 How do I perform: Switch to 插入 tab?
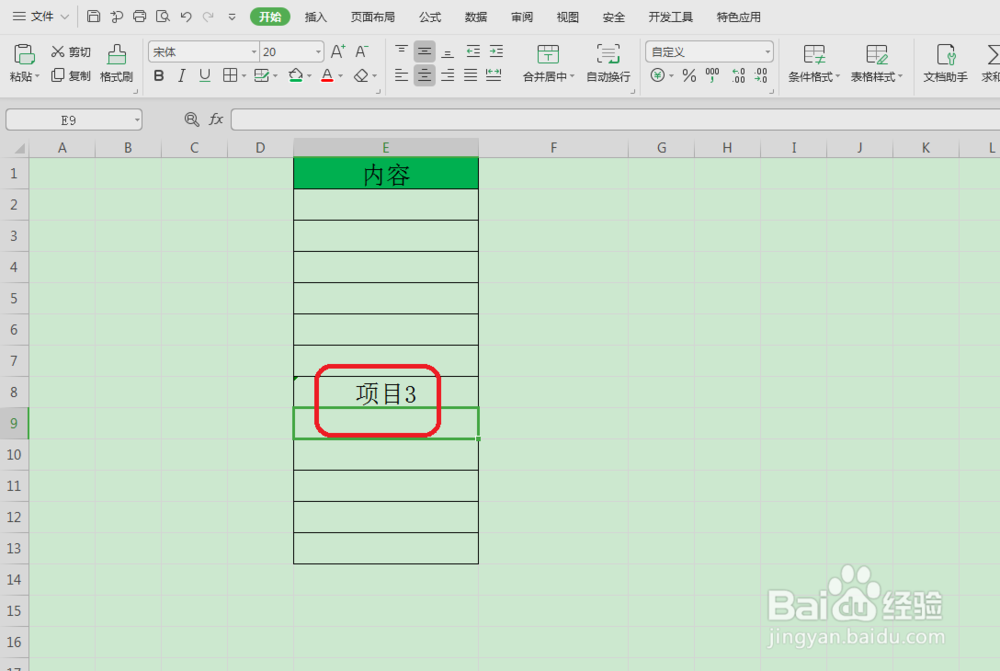tap(316, 17)
